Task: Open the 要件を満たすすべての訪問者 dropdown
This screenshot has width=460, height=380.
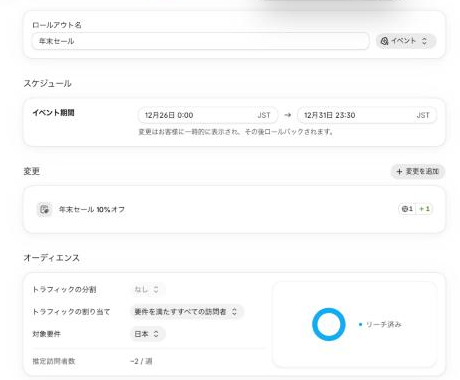Action: [x=186, y=312]
